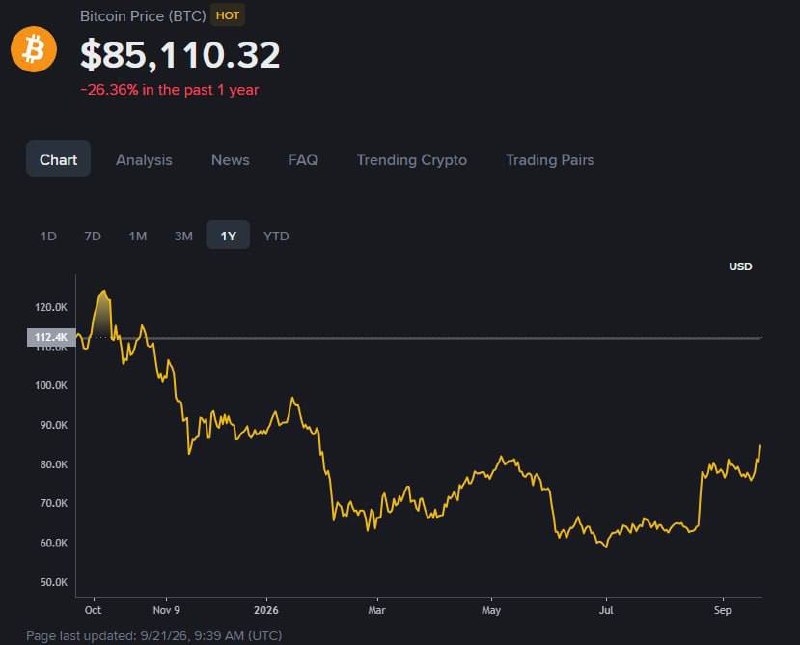Click the Oct x-axis label
Viewport: 800px width, 645px height.
[93, 610]
